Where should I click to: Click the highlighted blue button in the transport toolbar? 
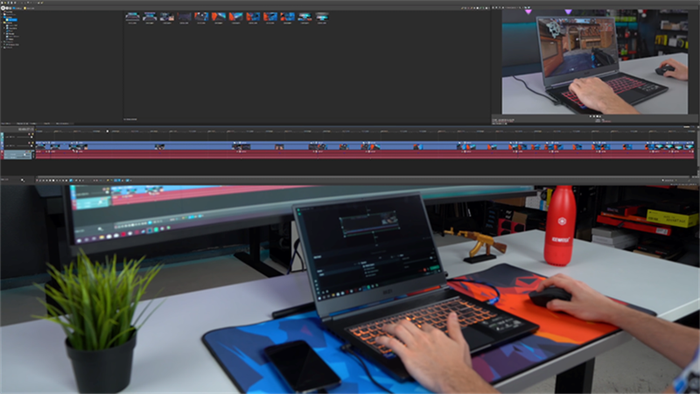coord(71,180)
